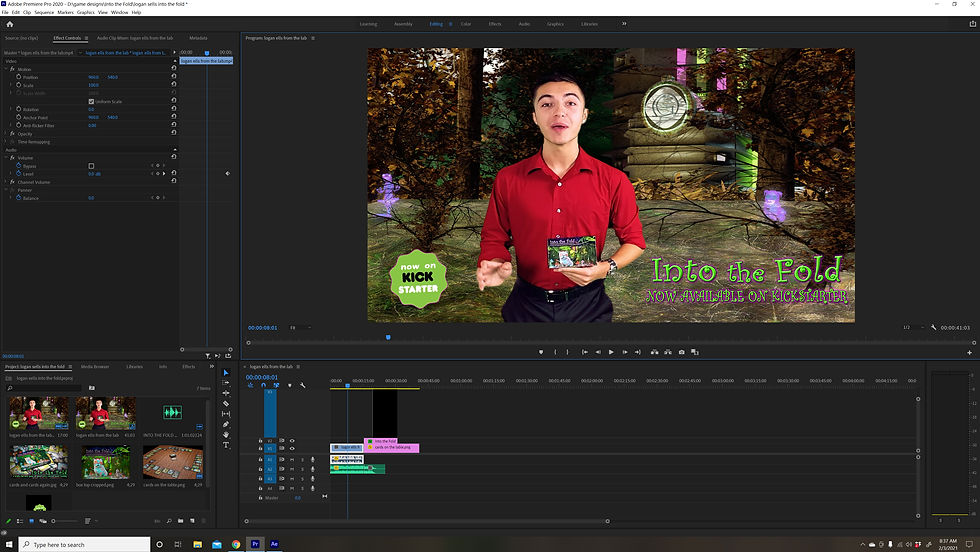Open Program monitor Settings wrench
The width and height of the screenshot is (980, 552).
(934, 327)
